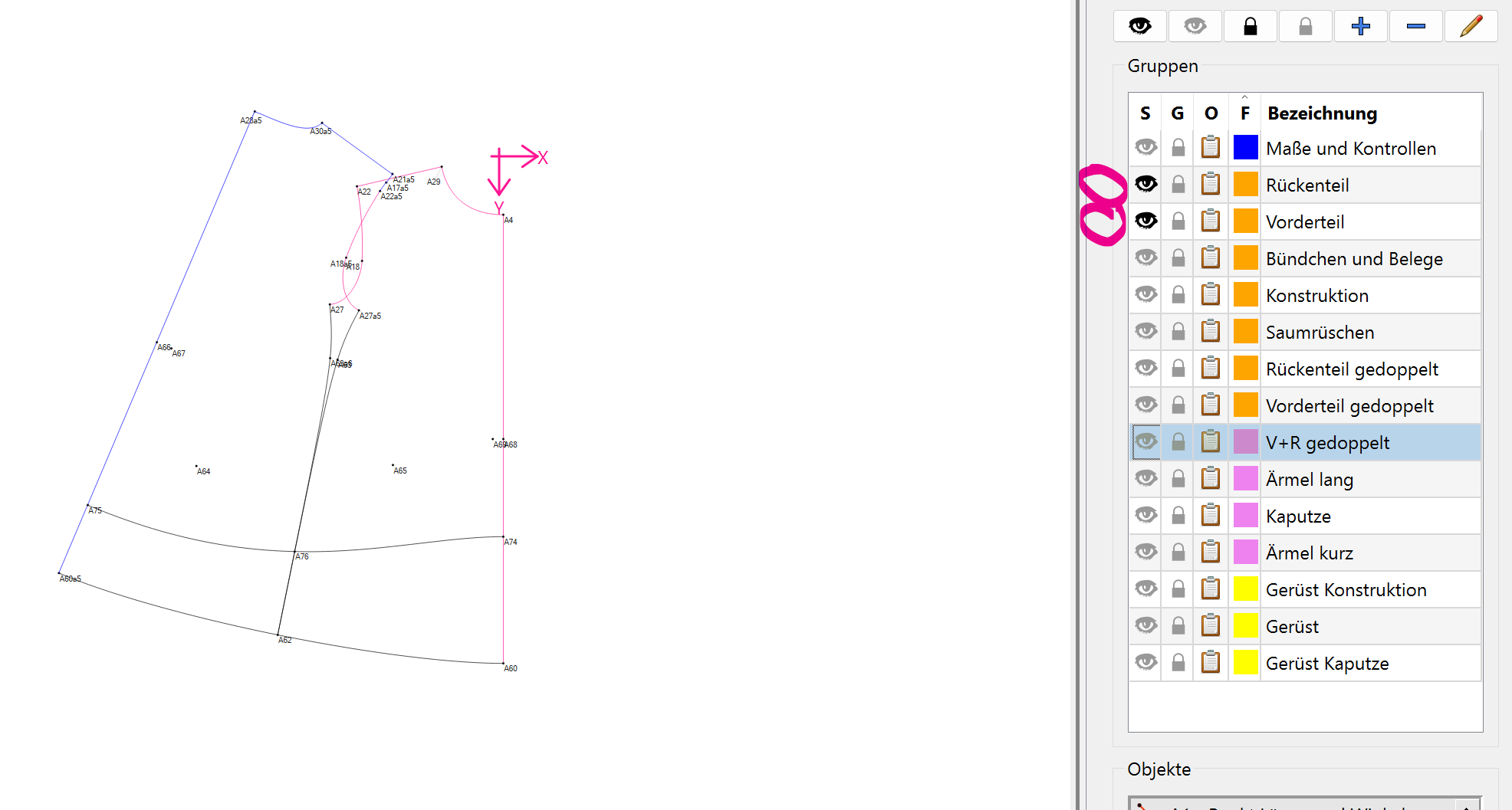The image size is (1512, 810).
Task: Click the show all groups eye button
Action: pos(1140,27)
